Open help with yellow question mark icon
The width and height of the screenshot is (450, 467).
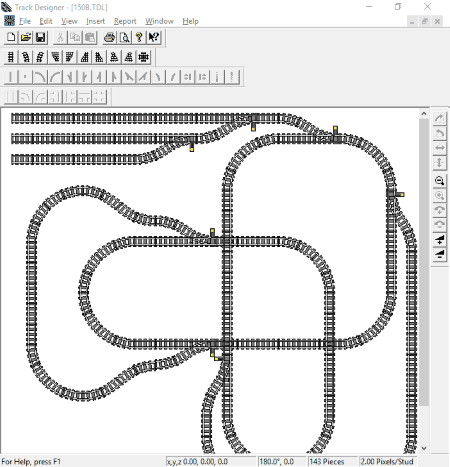click(x=139, y=37)
